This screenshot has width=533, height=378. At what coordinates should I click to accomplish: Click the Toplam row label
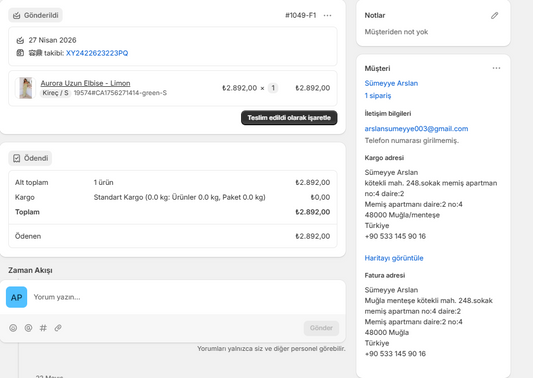coord(27,212)
